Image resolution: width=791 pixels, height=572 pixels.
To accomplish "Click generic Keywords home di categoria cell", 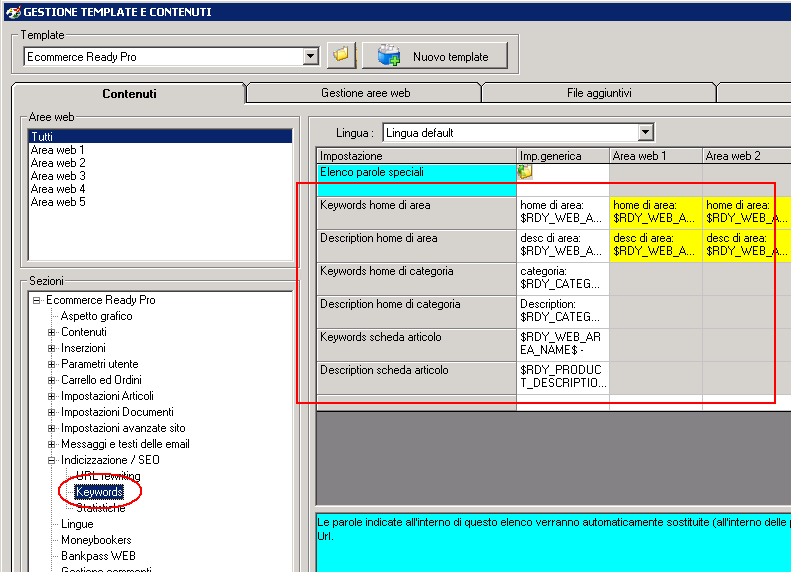I will [563, 278].
